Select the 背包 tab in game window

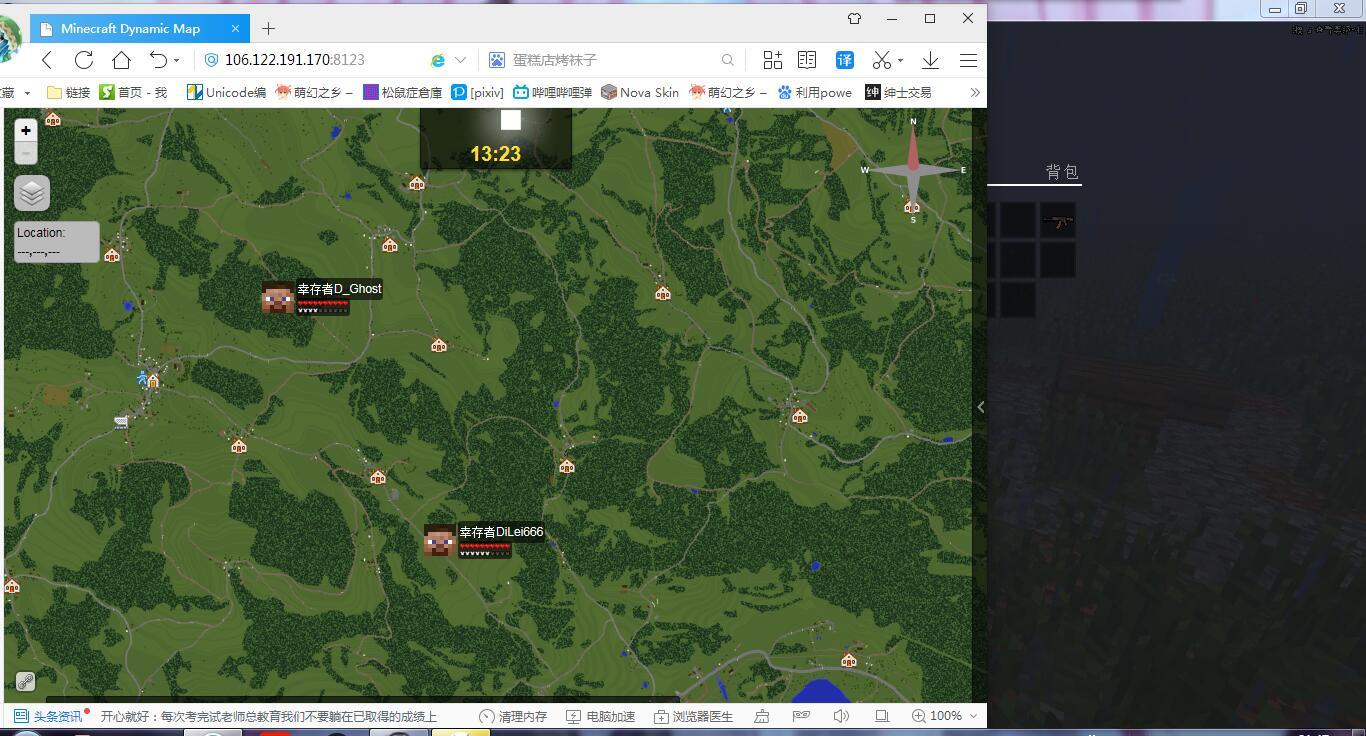coord(1062,172)
